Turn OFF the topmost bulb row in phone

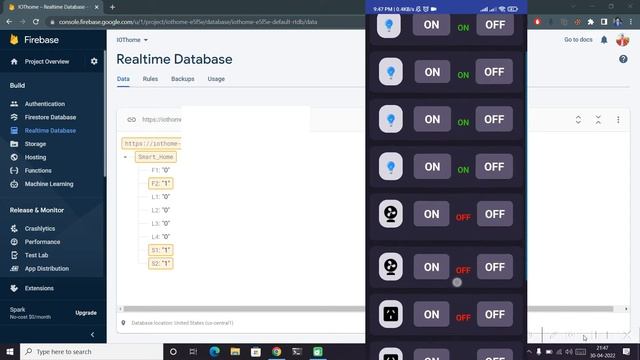pos(495,24)
